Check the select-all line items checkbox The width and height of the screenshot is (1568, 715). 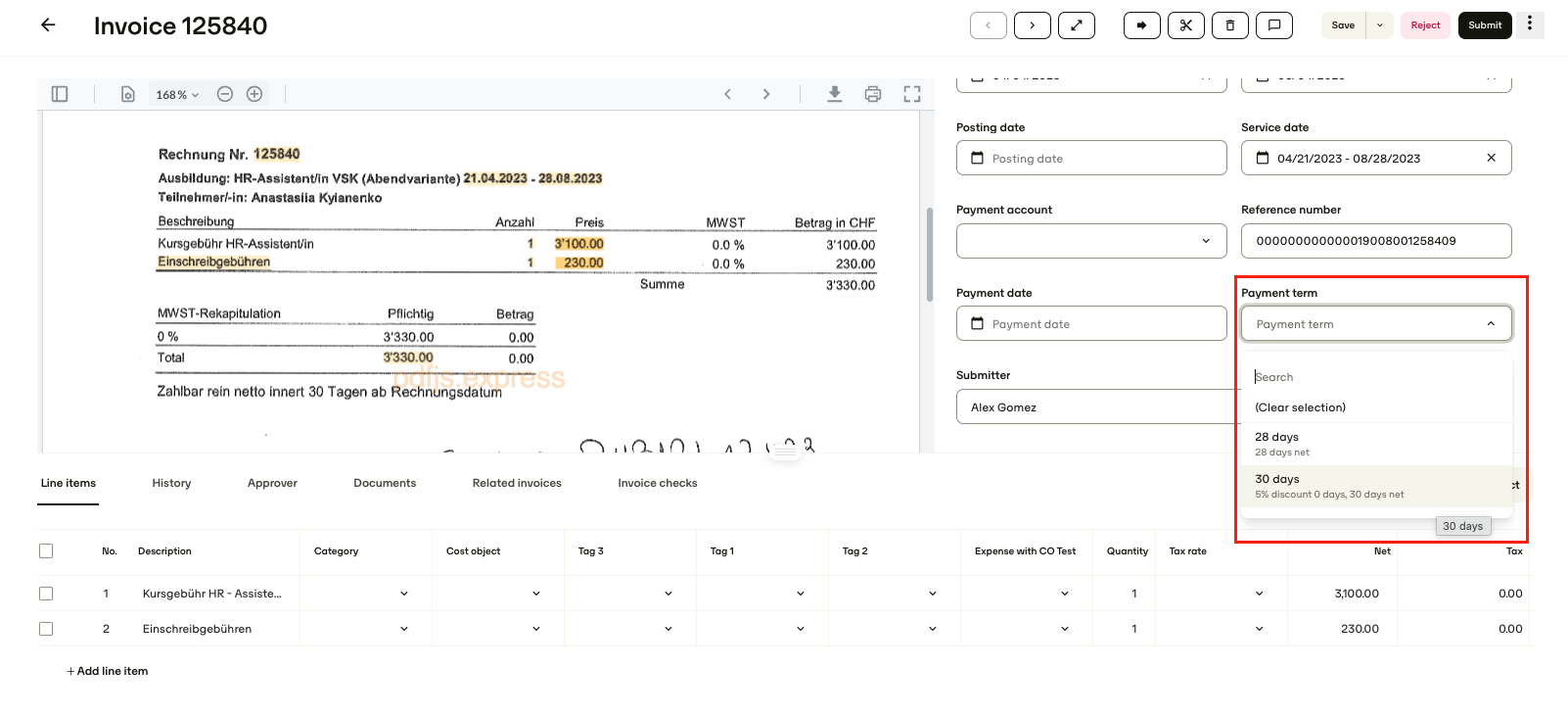[46, 550]
